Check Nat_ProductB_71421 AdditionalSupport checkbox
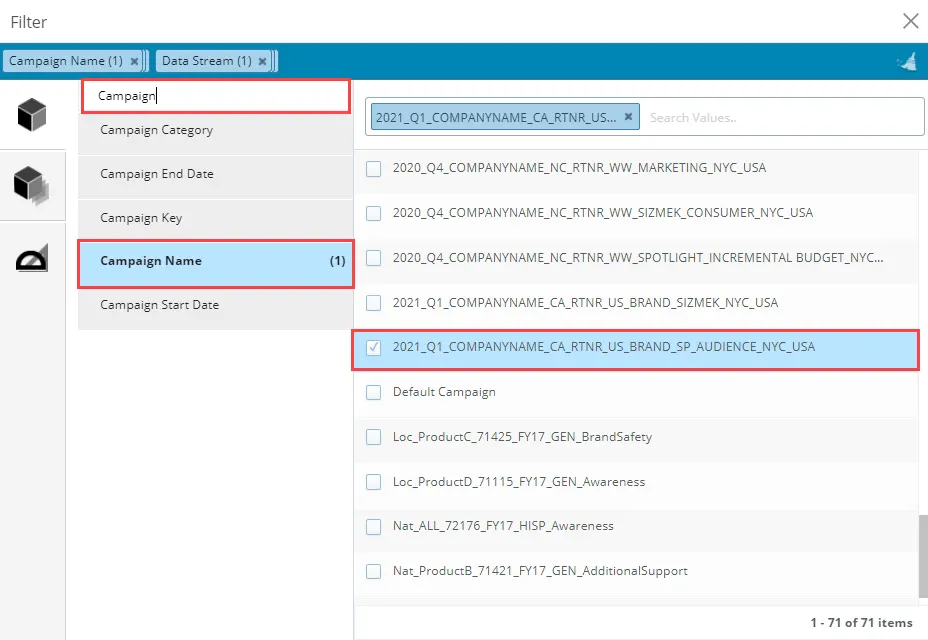The image size is (928, 640). coord(373,571)
